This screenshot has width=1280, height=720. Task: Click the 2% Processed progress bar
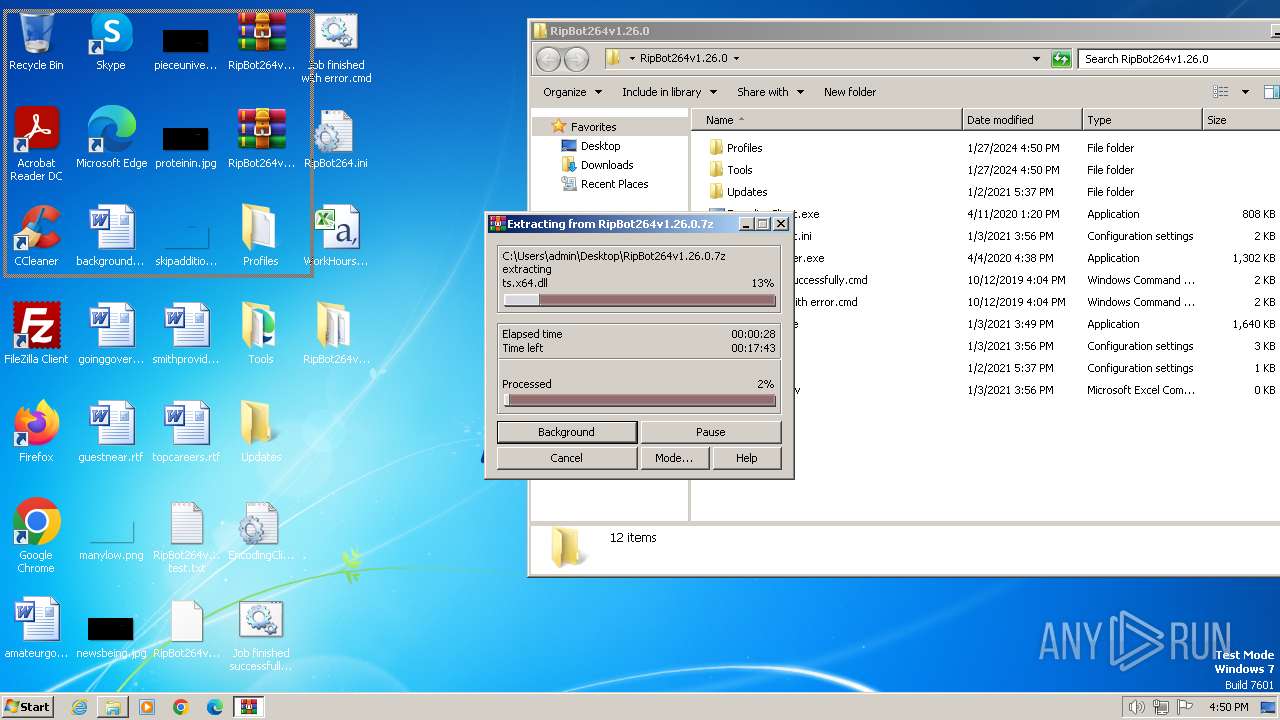point(639,400)
